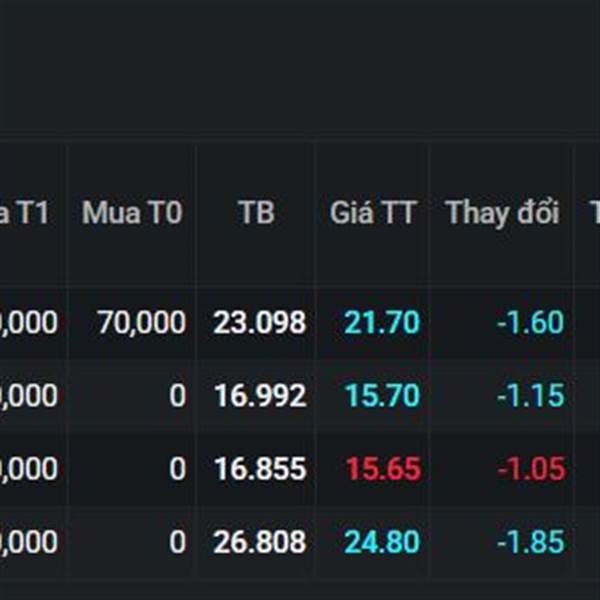Screen dimensions: 600x600
Task: Click the TB value 23.098
Action: click(x=259, y=322)
